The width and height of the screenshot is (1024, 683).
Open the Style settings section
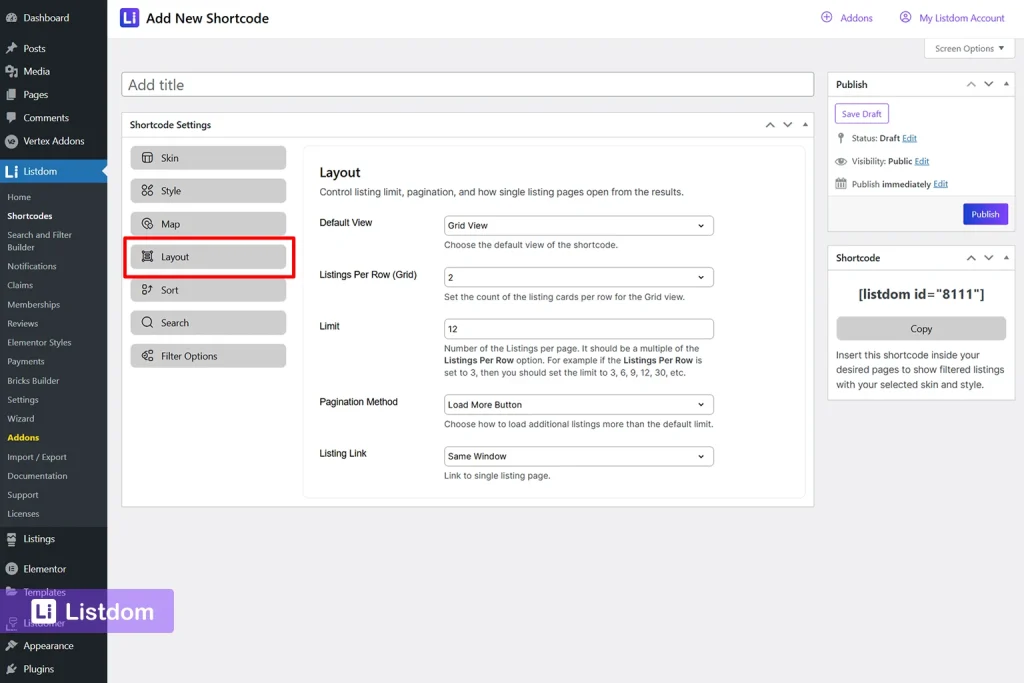click(x=207, y=190)
